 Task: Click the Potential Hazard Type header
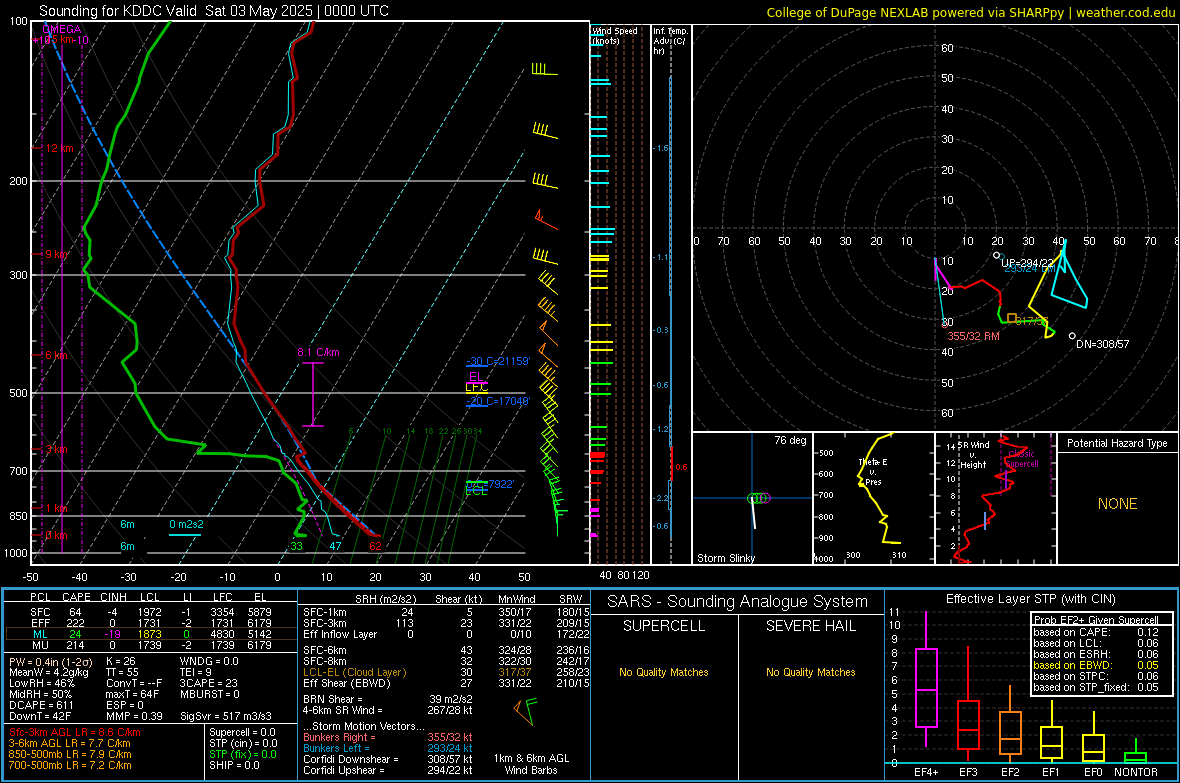(1117, 443)
